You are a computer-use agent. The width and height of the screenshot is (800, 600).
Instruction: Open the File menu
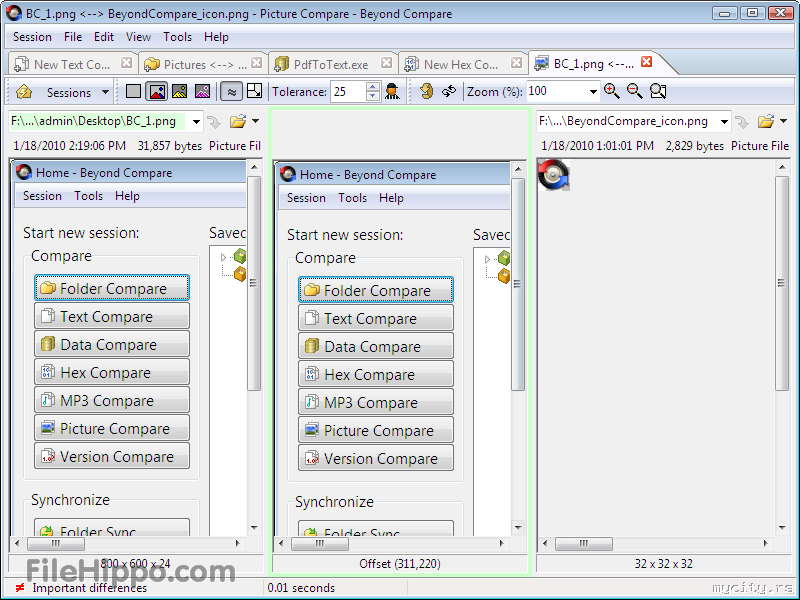73,37
